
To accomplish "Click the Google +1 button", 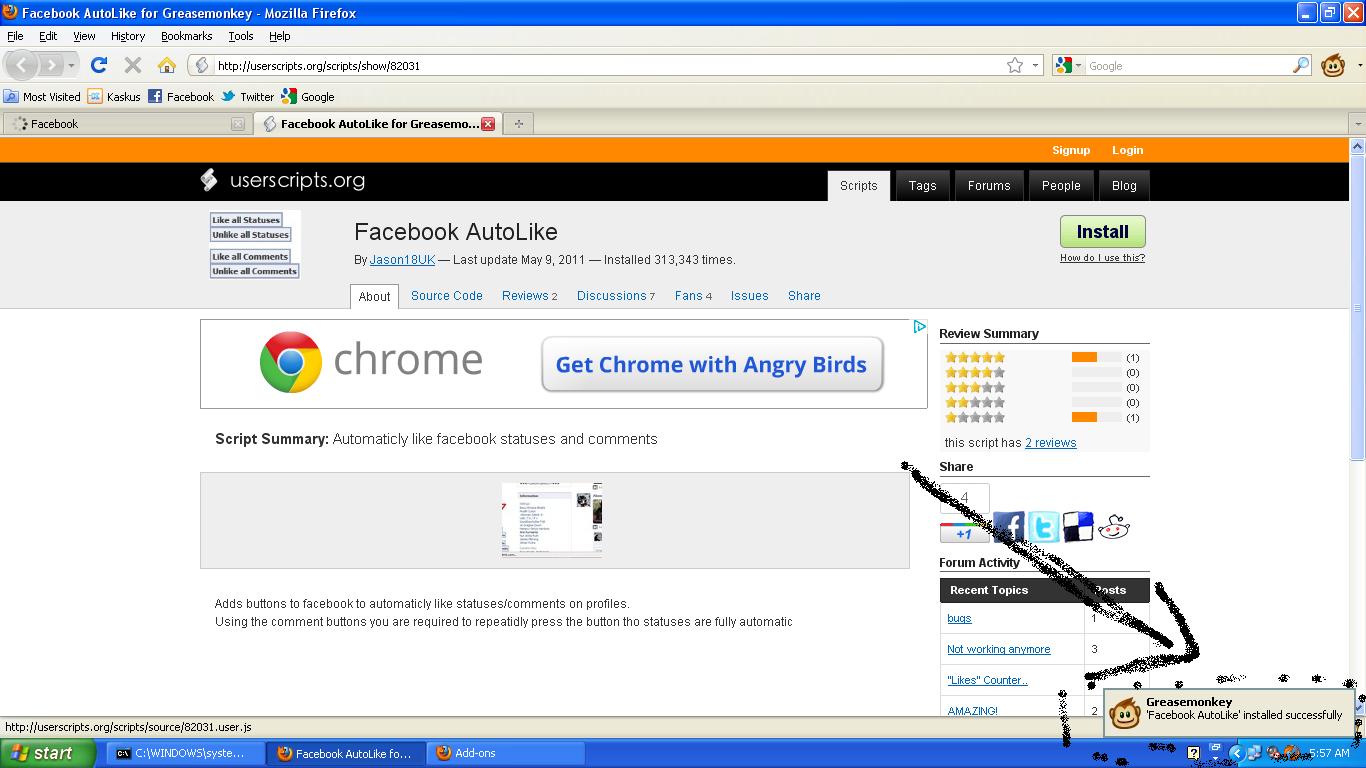I will pos(964,533).
